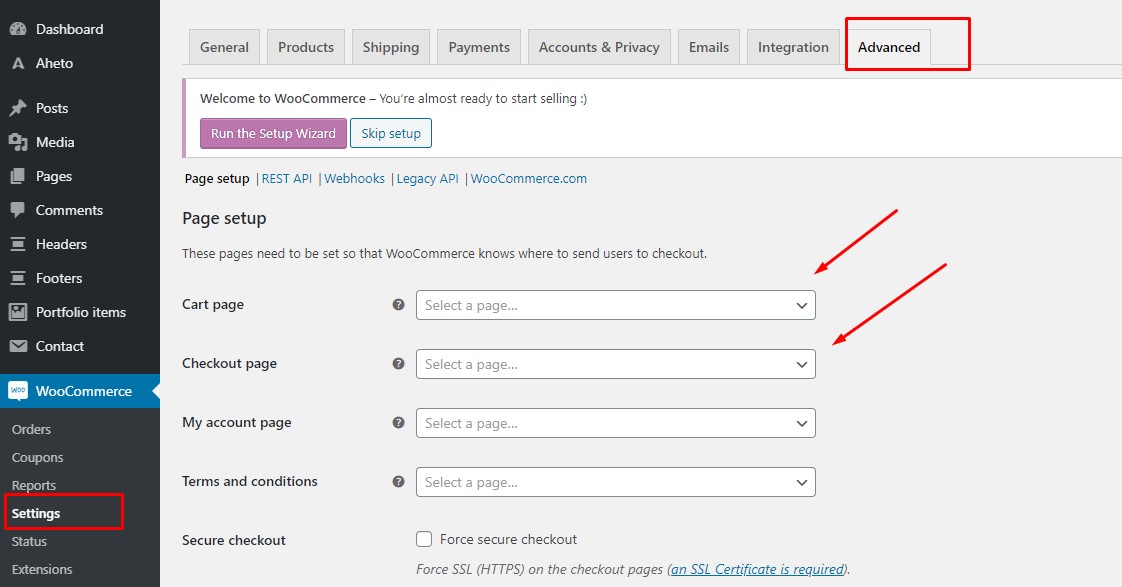Click the Headers icon in sidebar
This screenshot has width=1122, height=587.
pyautogui.click(x=18, y=244)
